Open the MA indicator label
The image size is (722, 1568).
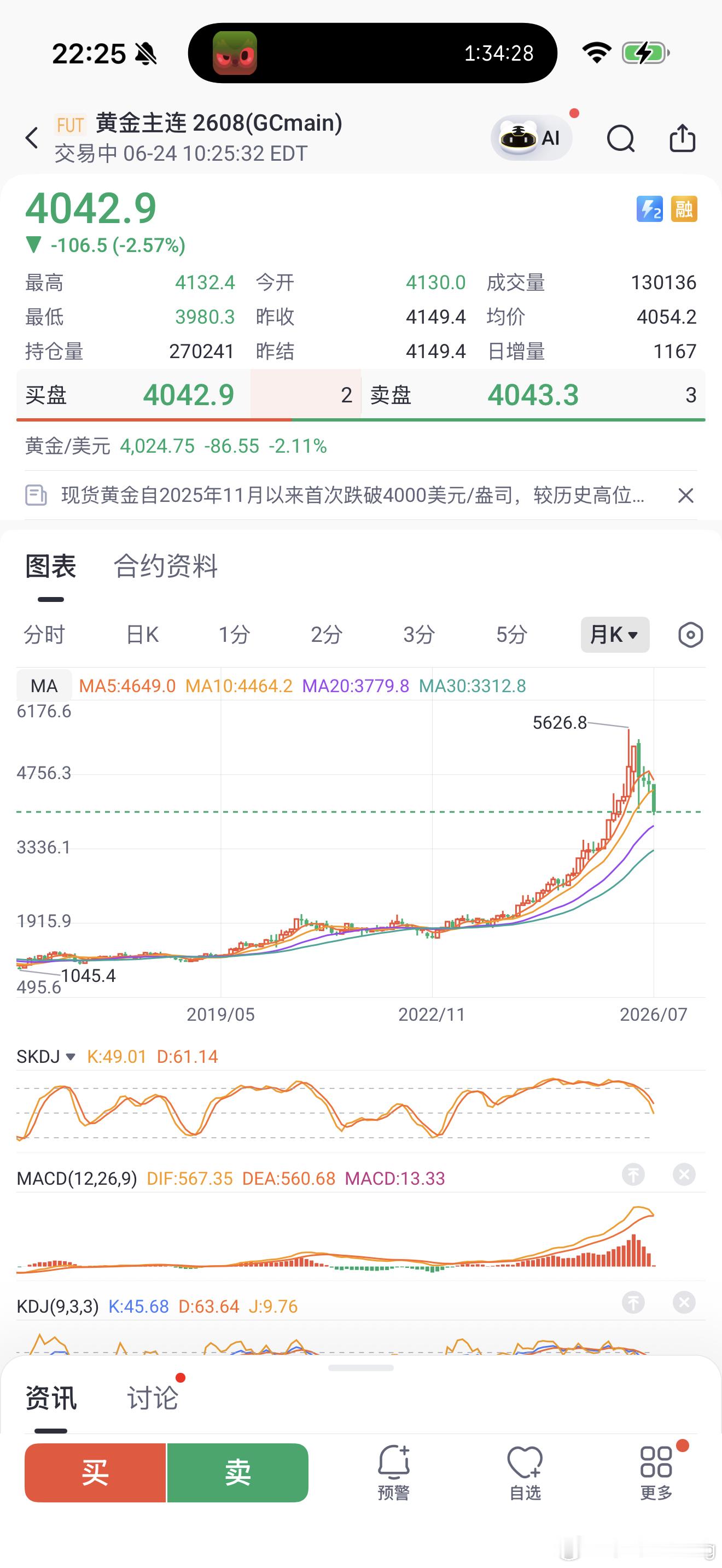tap(44, 686)
